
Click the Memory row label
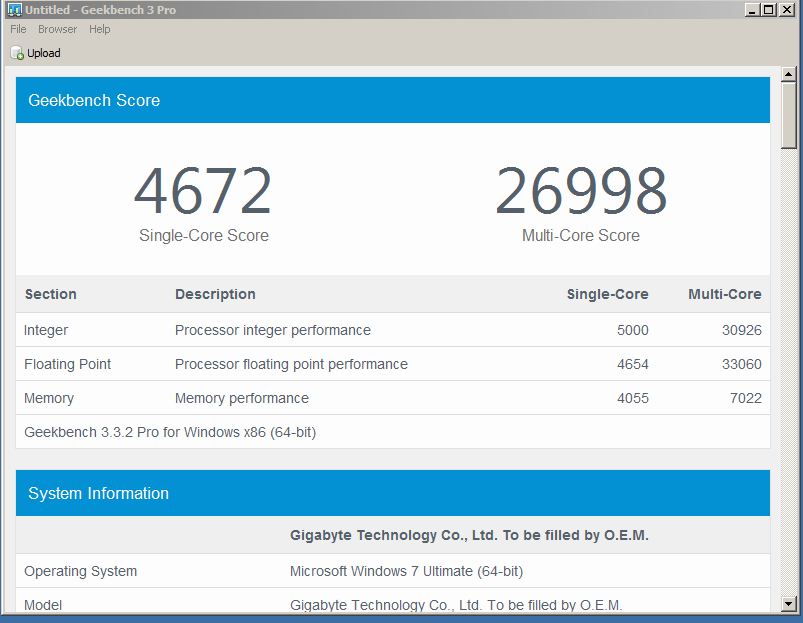[x=49, y=398]
